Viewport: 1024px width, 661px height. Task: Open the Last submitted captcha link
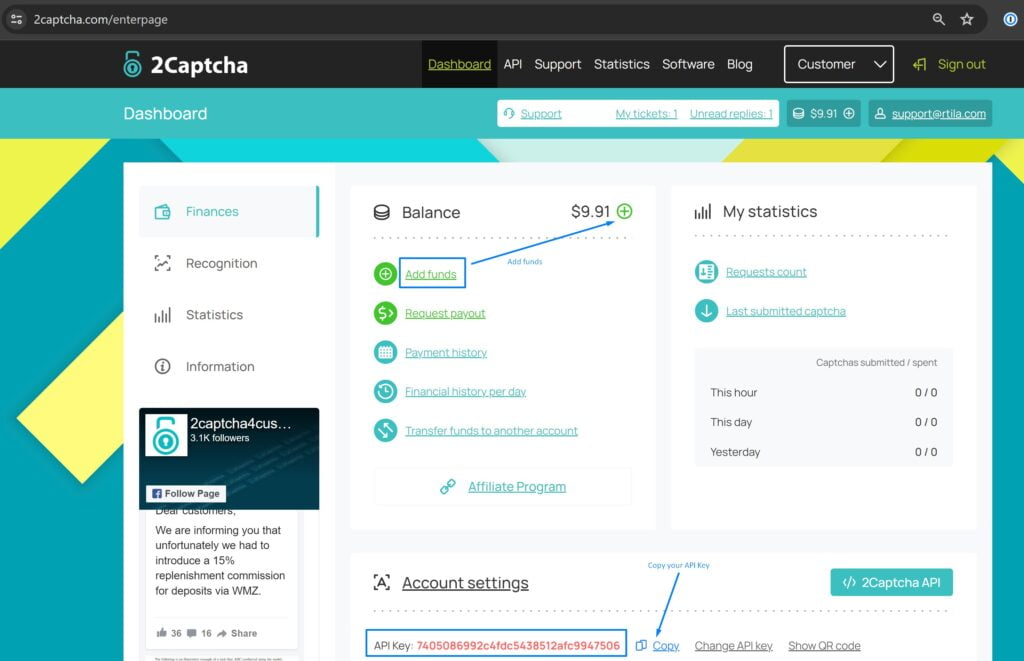tap(786, 312)
